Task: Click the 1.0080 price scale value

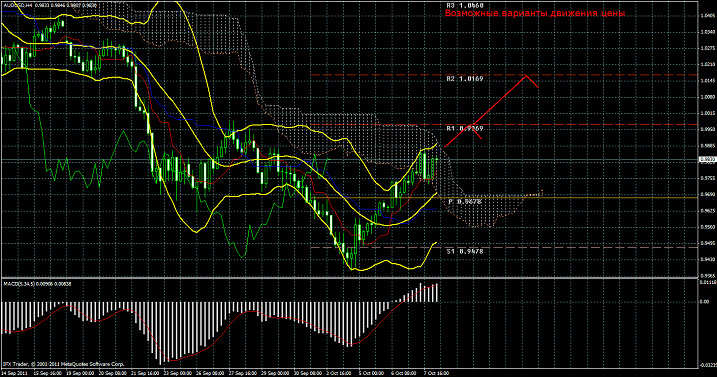Action: [708, 97]
